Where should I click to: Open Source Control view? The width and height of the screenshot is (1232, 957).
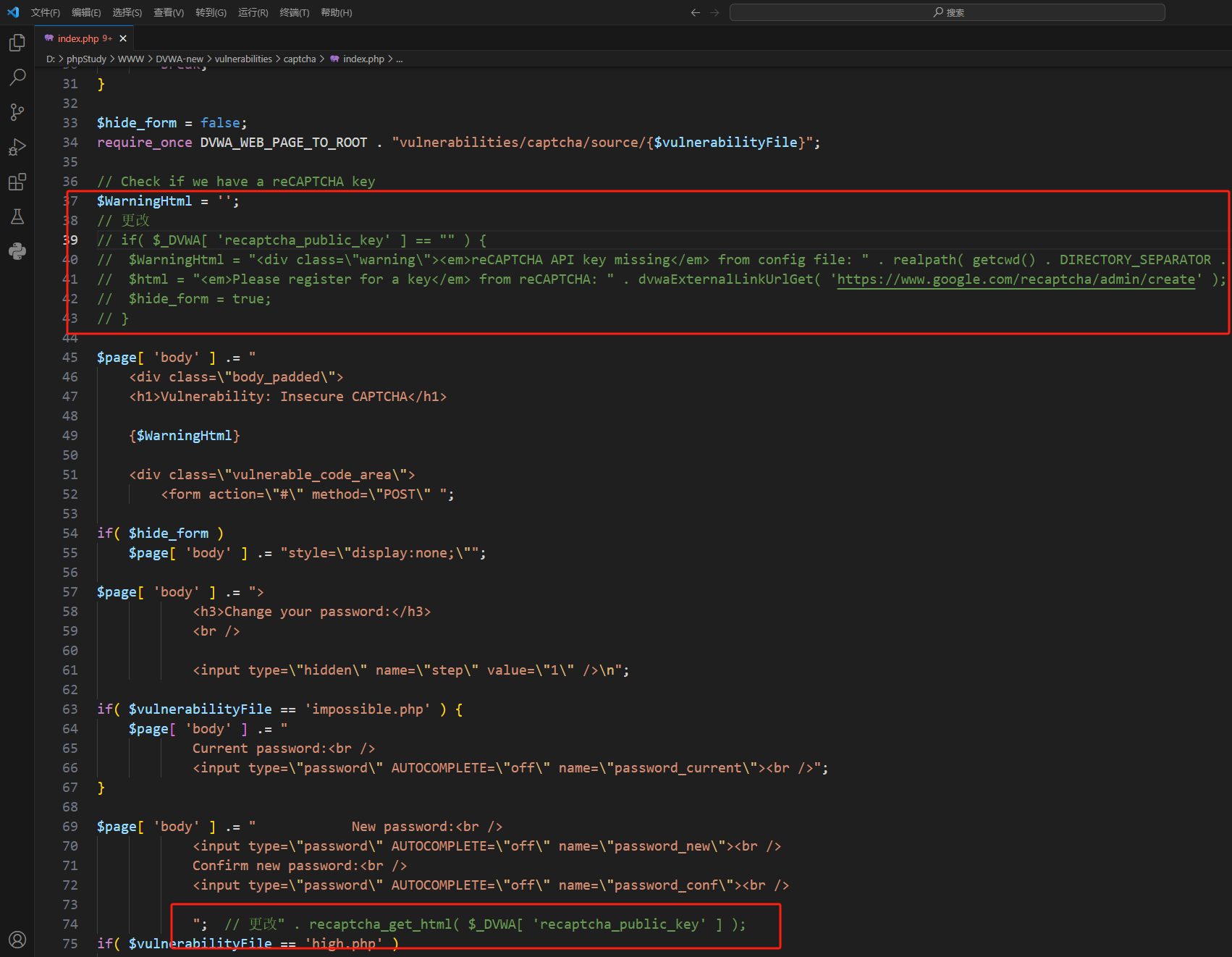coord(17,112)
